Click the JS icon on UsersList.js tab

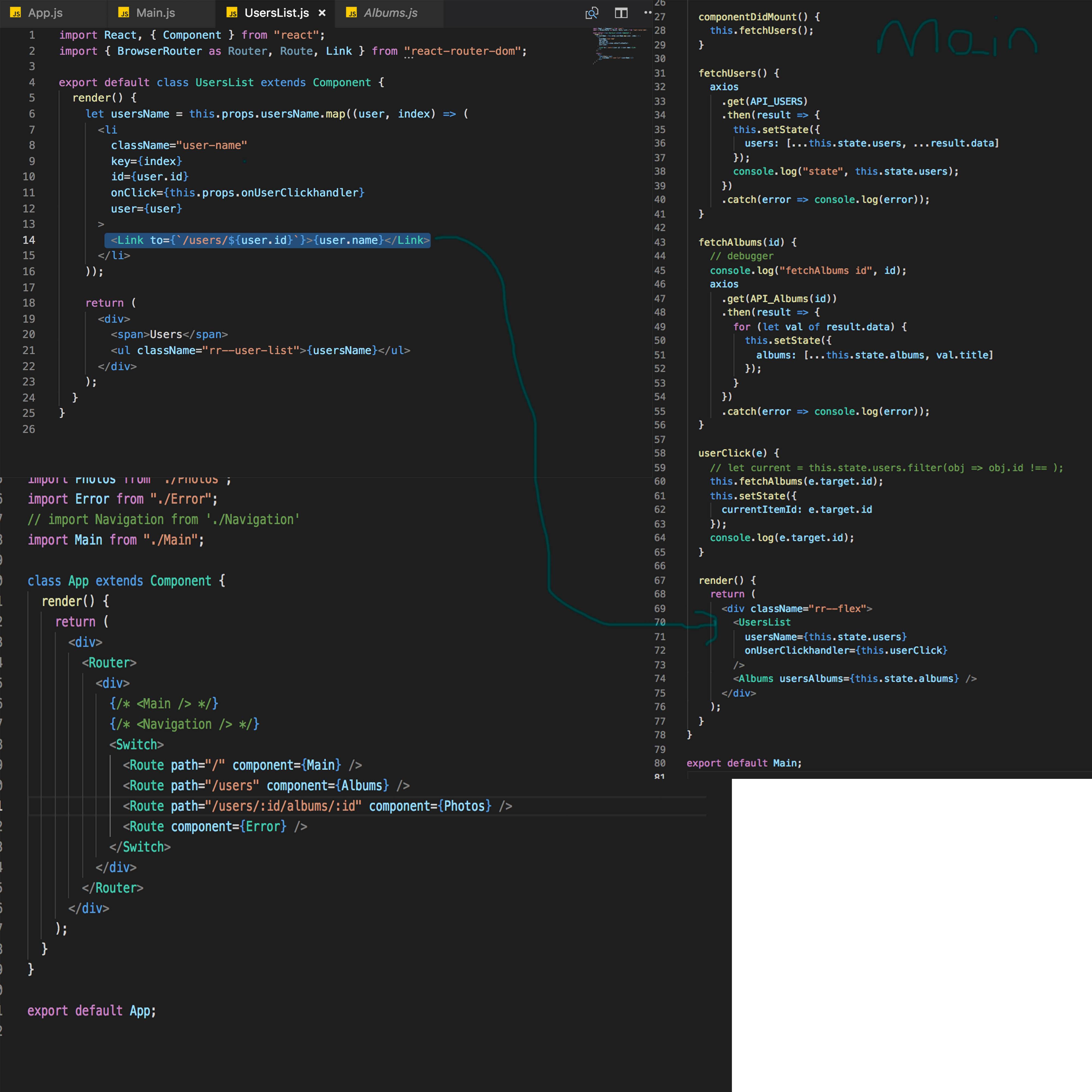pos(232,13)
